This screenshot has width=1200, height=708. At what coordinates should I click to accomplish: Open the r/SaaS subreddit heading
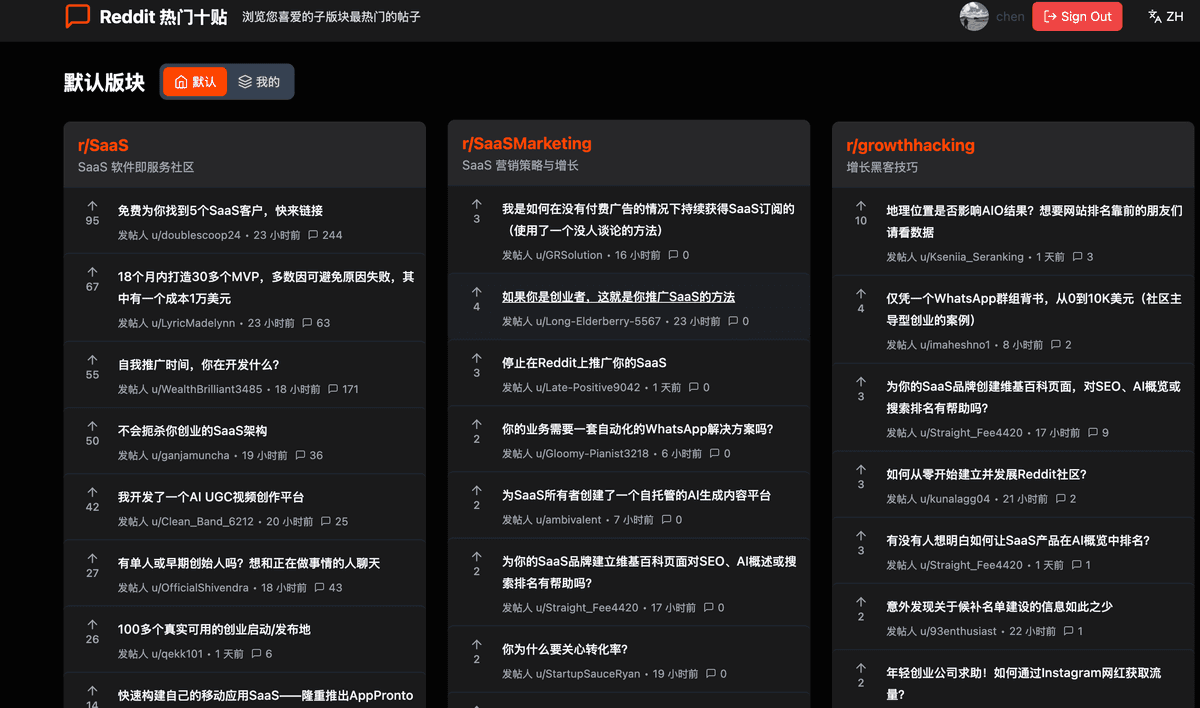click(103, 146)
